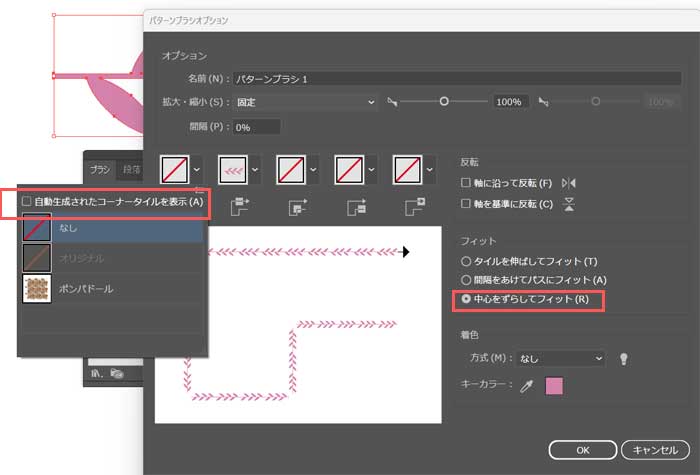The width and height of the screenshot is (700, 475).
Task: Expand the inner corner tile dropdown arrow
Action: (313, 170)
